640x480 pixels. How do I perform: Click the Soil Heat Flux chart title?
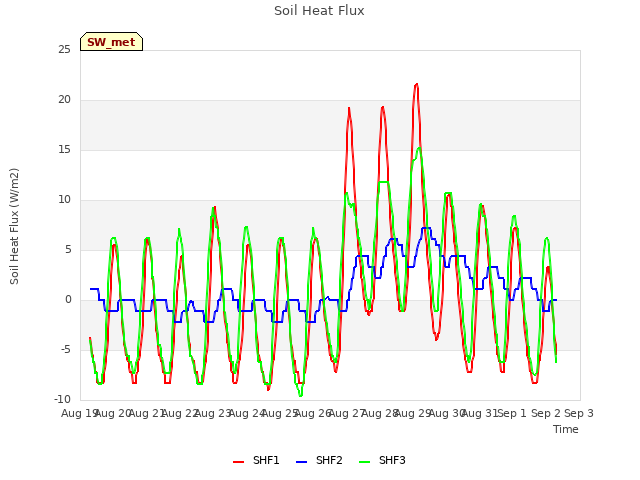[x=319, y=11]
